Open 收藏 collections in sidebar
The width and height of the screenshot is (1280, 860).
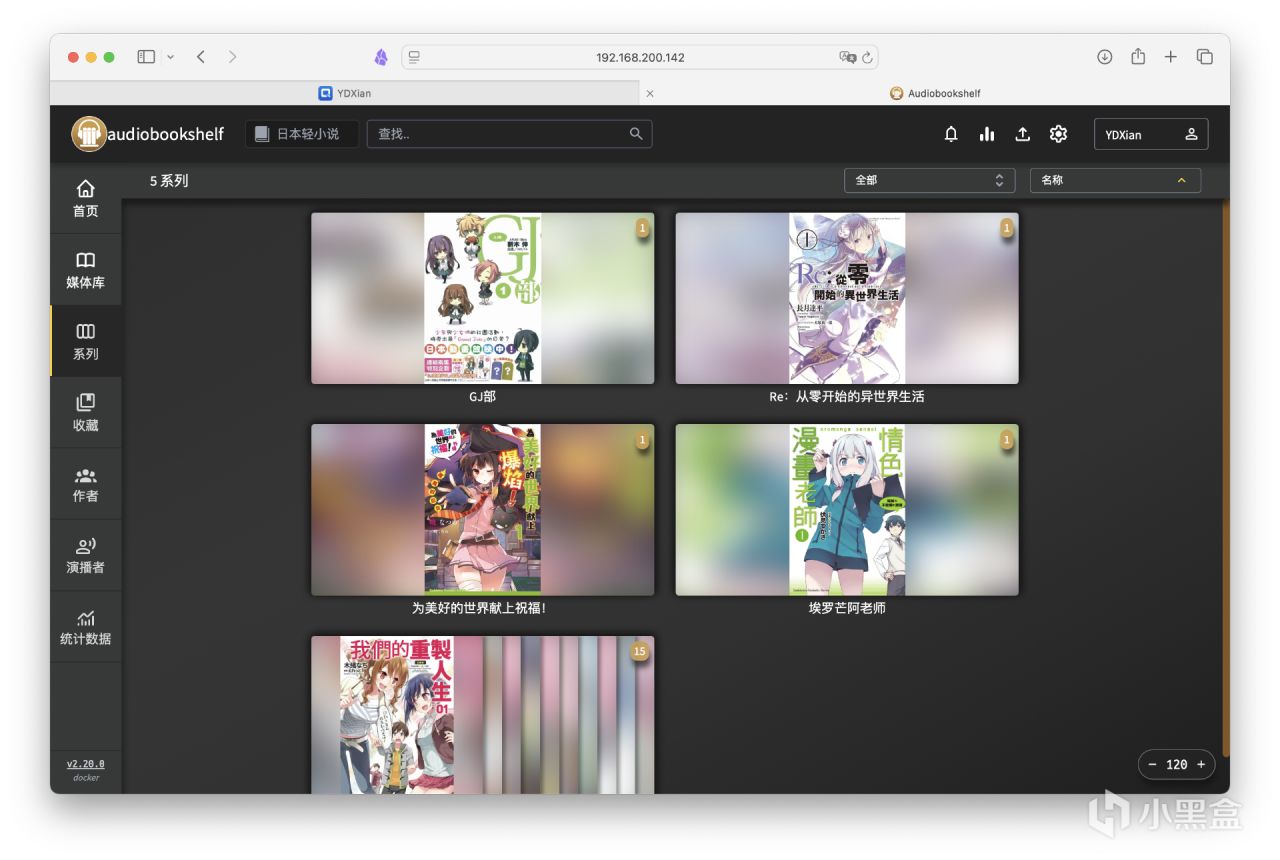[86, 412]
